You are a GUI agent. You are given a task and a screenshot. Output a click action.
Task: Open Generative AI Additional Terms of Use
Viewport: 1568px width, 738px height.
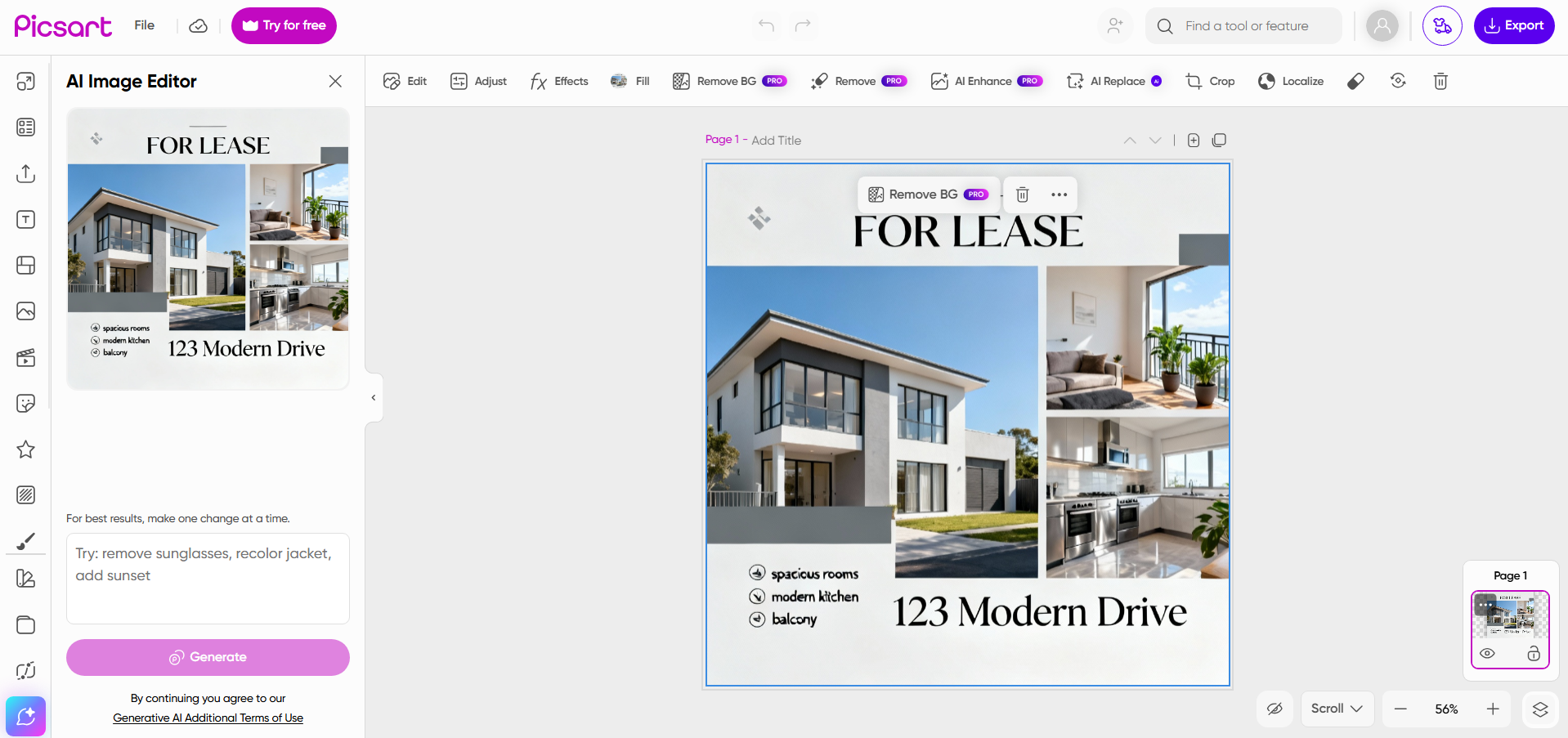(x=208, y=718)
